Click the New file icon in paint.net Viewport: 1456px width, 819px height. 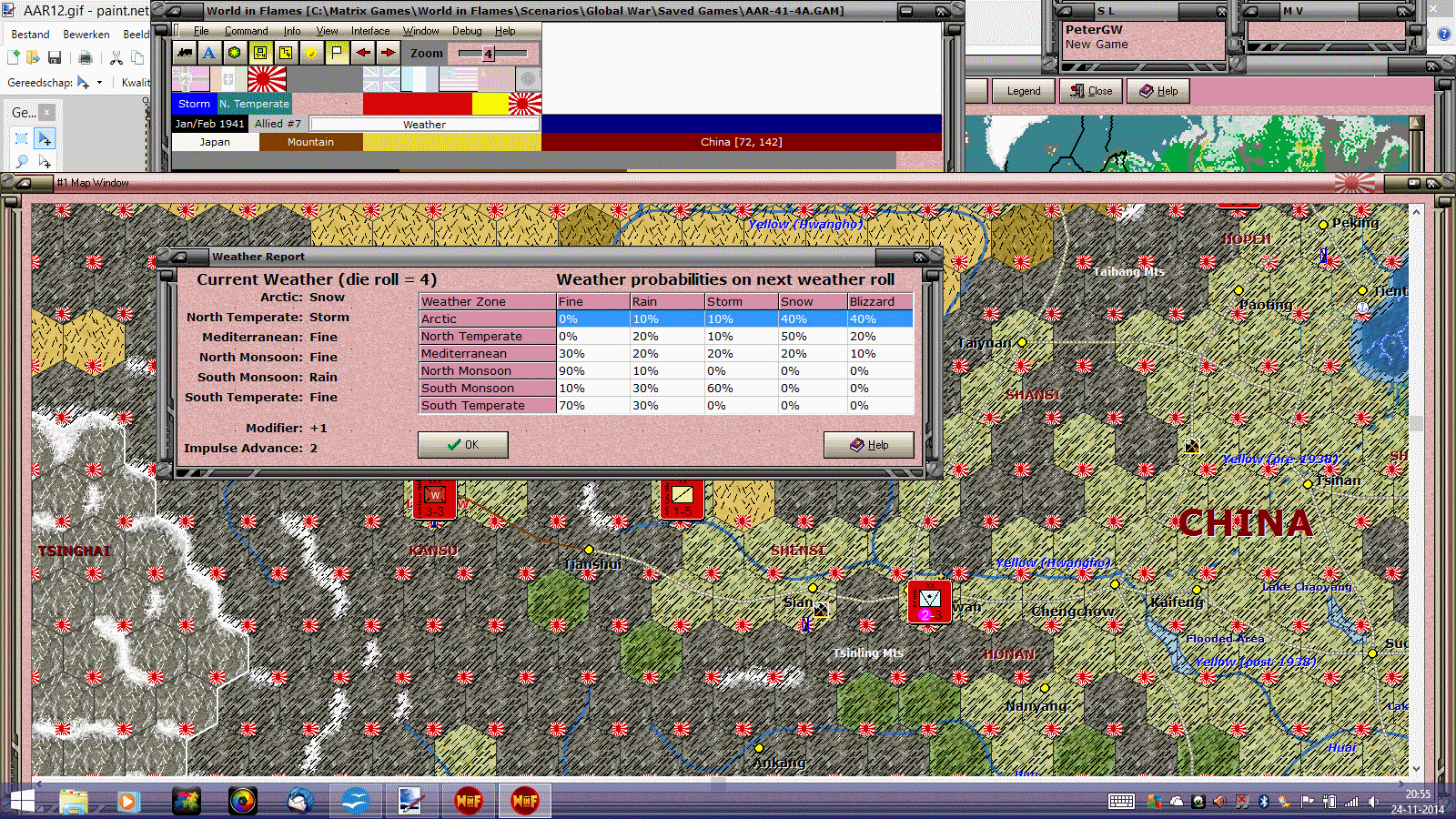coord(14,58)
